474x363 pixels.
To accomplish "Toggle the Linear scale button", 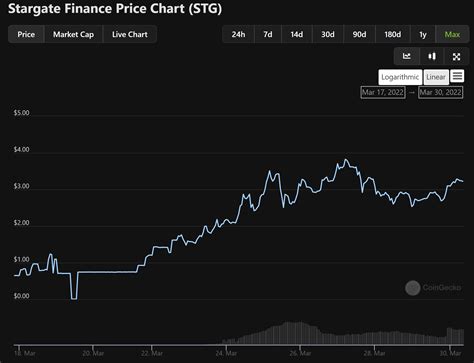I will 436,77.
